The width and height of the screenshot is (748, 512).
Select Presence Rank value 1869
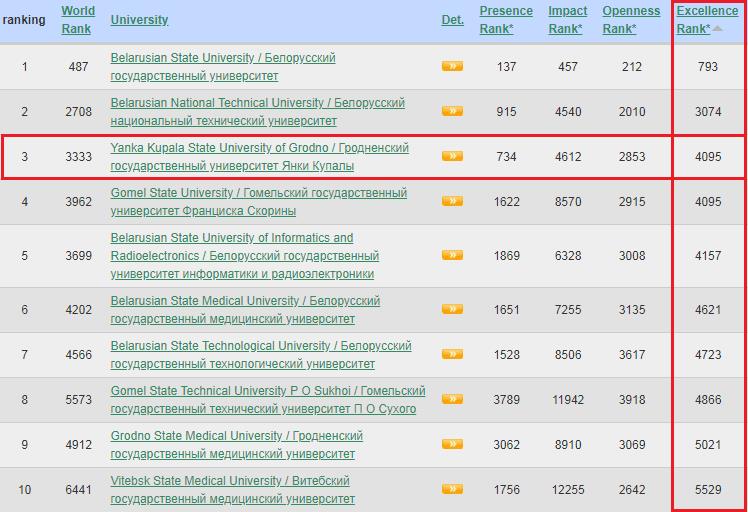coord(506,256)
